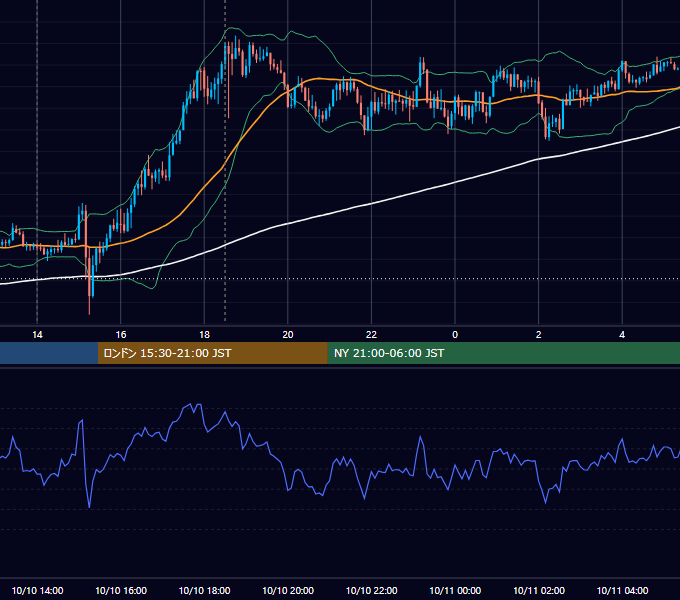Click the 16 hour axis label
The height and width of the screenshot is (600, 680).
tap(121, 335)
